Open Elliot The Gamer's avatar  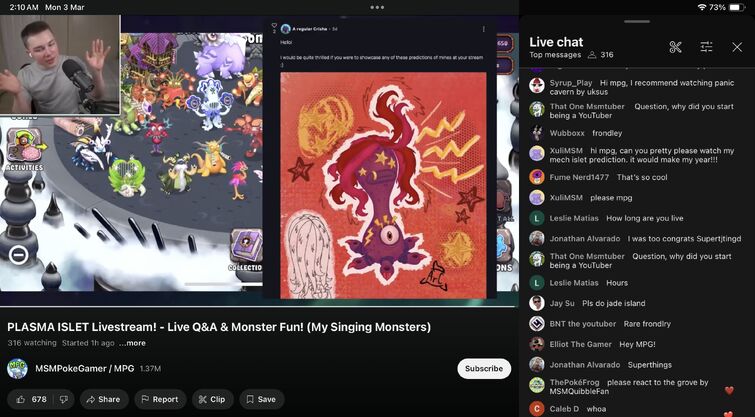[536, 344]
